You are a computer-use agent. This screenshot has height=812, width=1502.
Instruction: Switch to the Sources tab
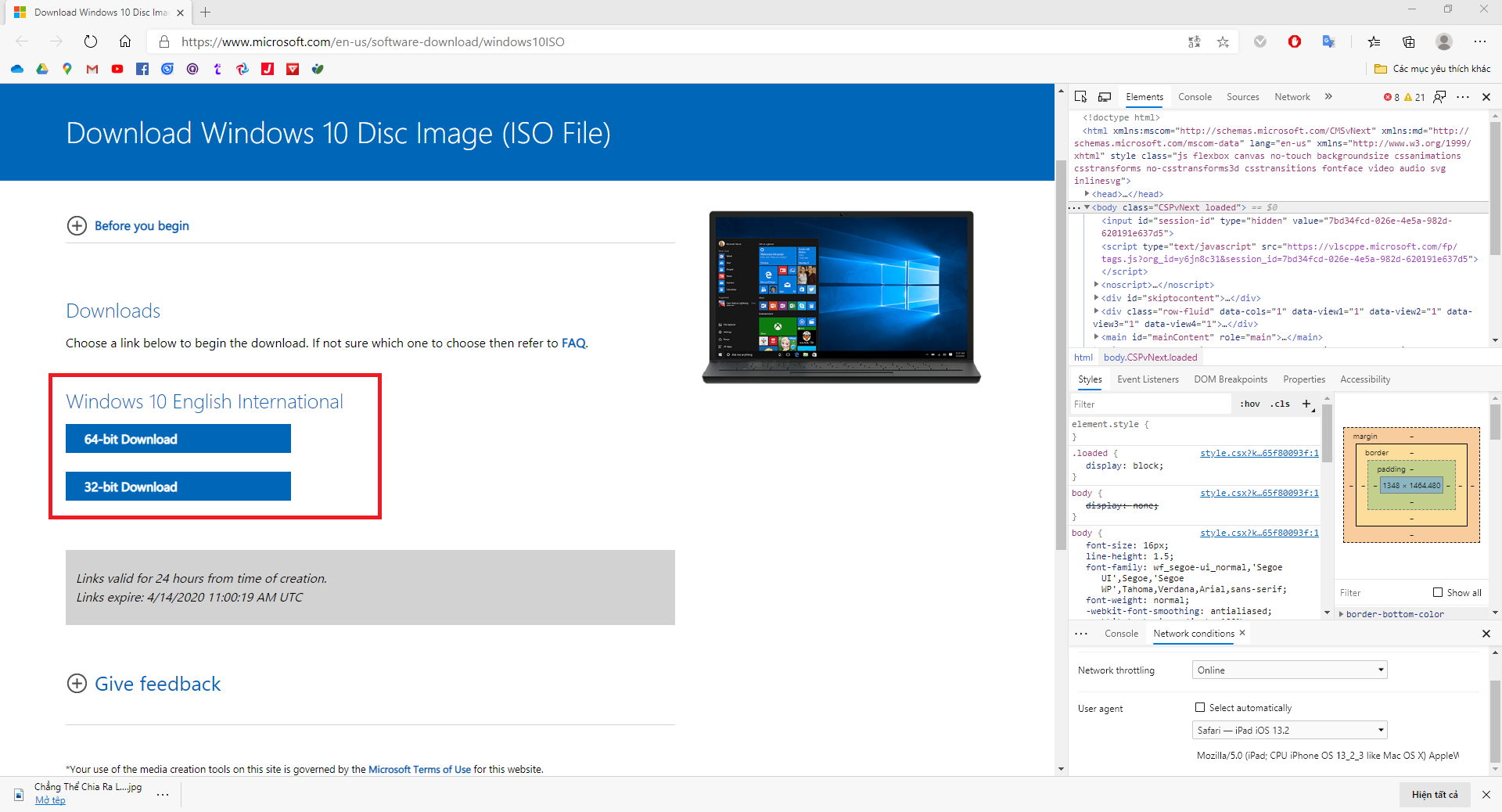coord(1243,97)
